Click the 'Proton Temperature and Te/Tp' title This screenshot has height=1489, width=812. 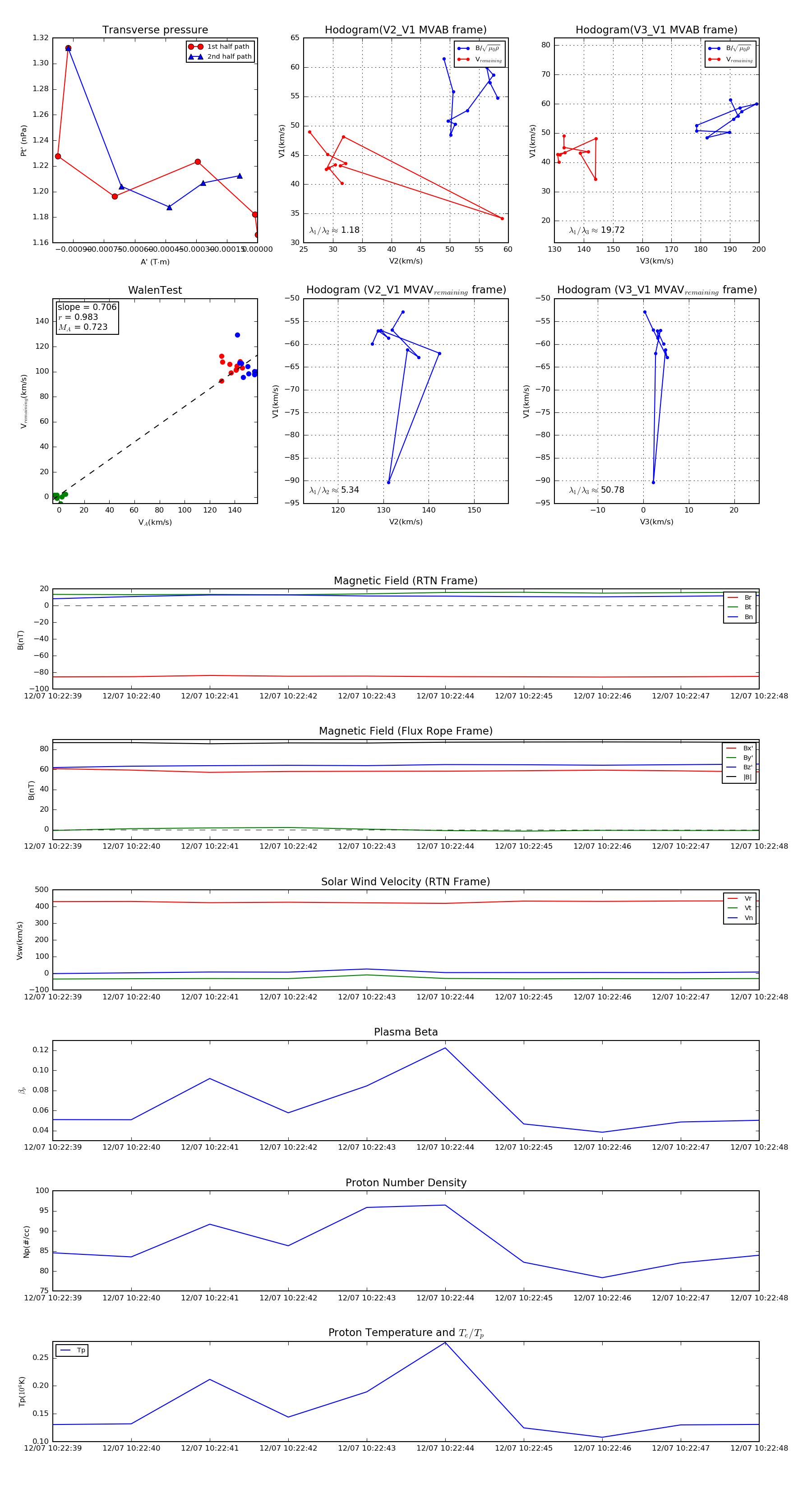tap(406, 1333)
